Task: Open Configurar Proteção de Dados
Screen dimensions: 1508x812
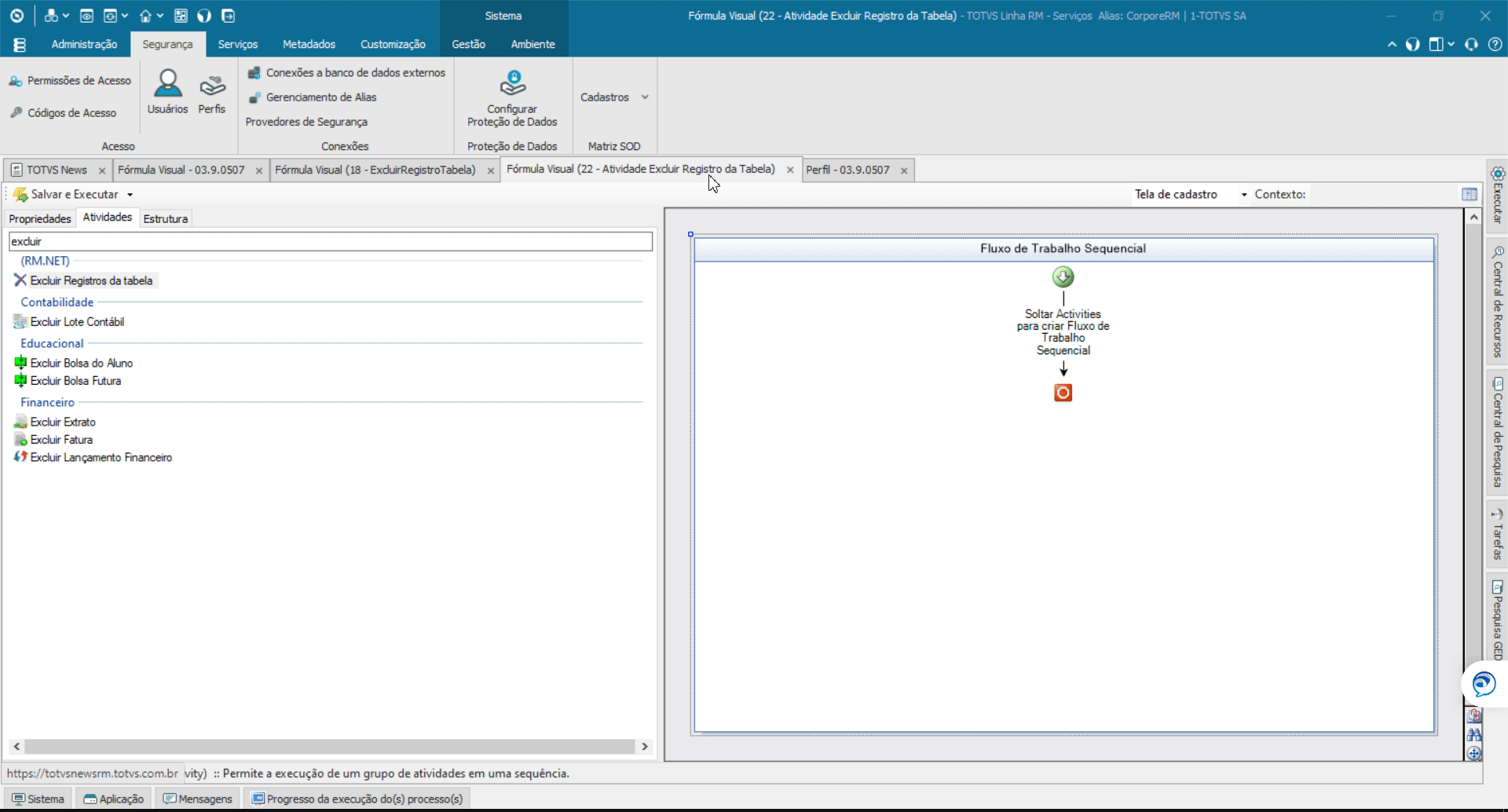Action: click(x=512, y=98)
